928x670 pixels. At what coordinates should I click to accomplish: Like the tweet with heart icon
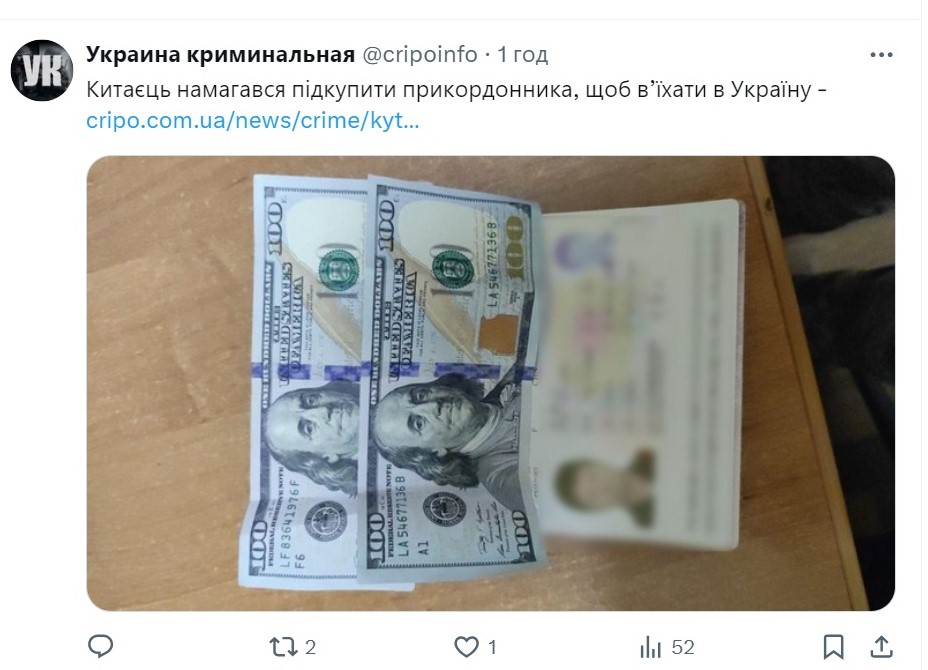[x=466, y=647]
